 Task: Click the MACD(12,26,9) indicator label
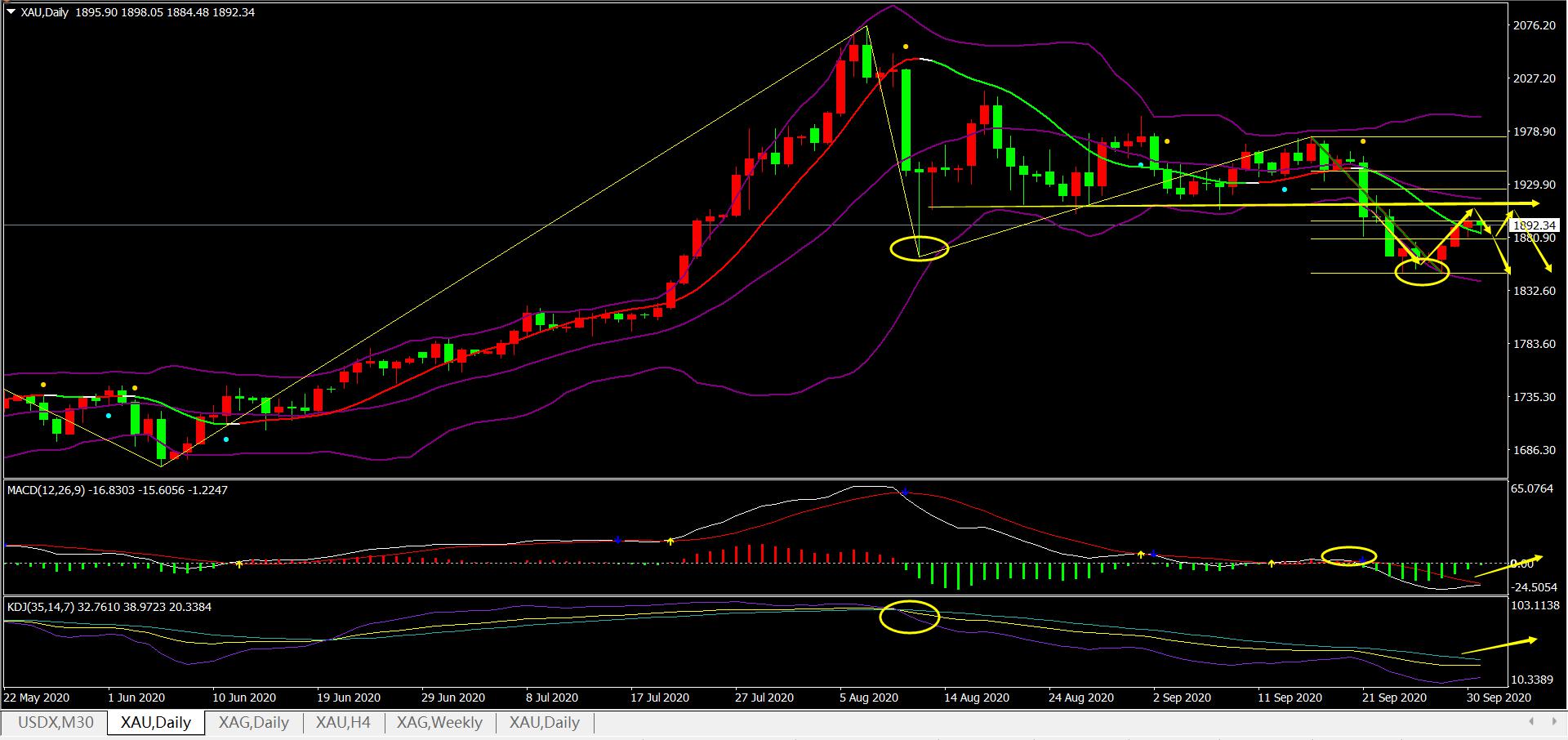(x=117, y=490)
